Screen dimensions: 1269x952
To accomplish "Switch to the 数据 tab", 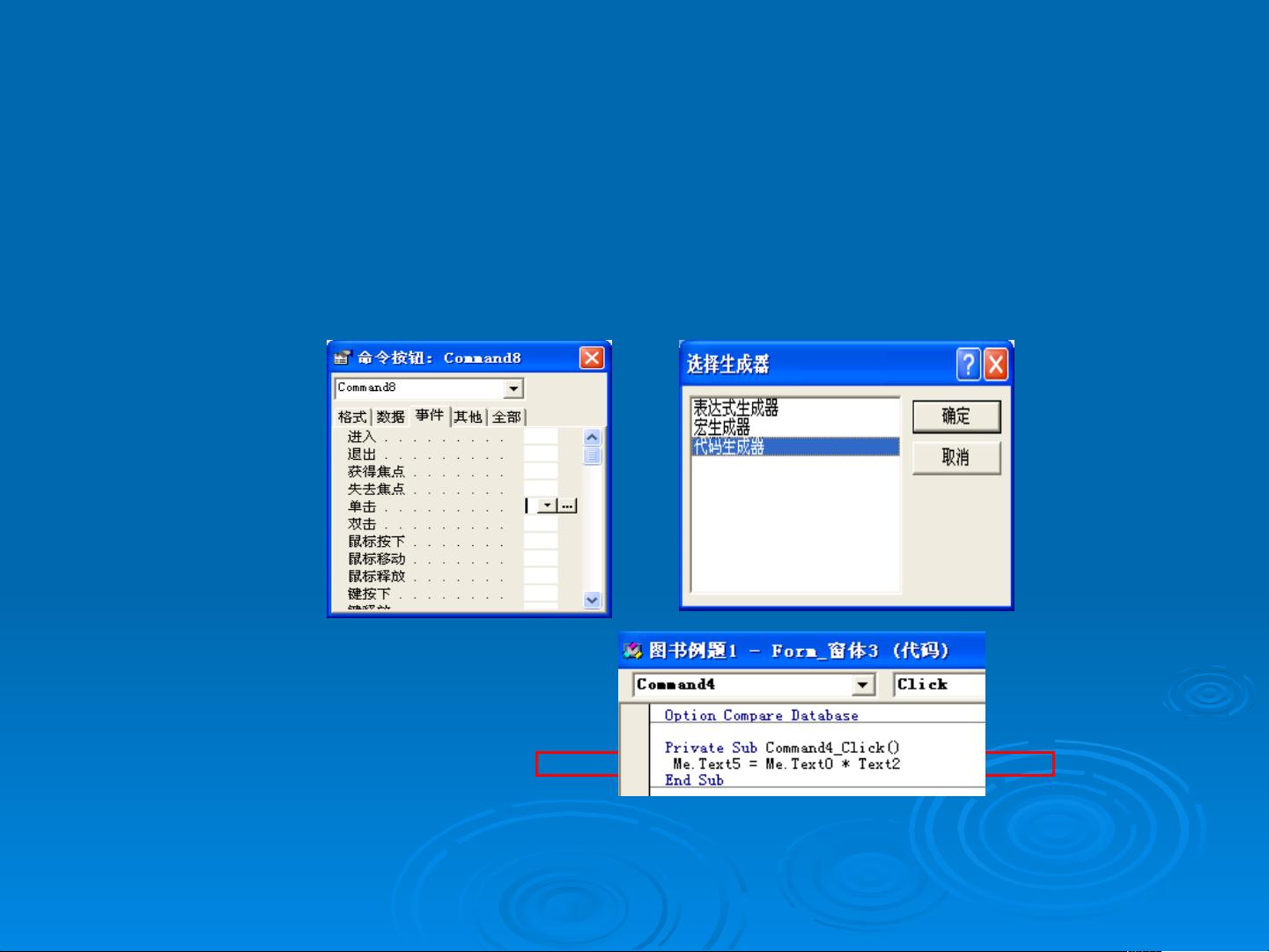I will (x=390, y=417).
